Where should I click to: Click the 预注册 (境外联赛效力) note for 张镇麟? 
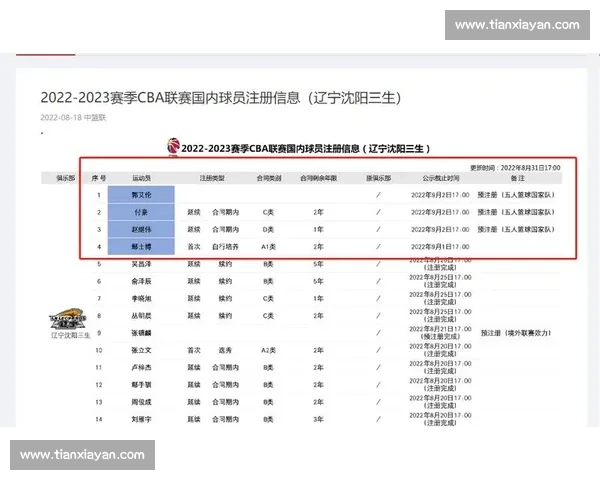516,333
